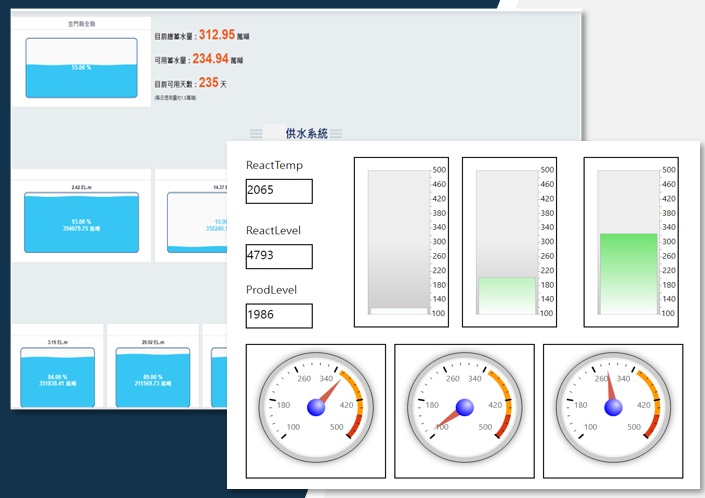Focus the ReactLevel field with value 4793

point(279,256)
